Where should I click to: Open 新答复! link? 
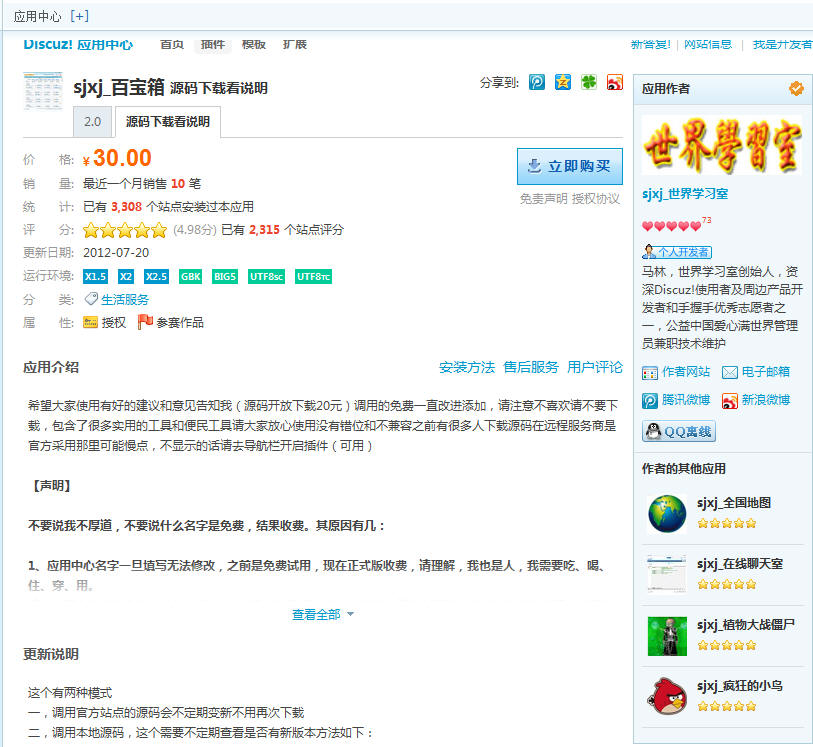(651, 45)
